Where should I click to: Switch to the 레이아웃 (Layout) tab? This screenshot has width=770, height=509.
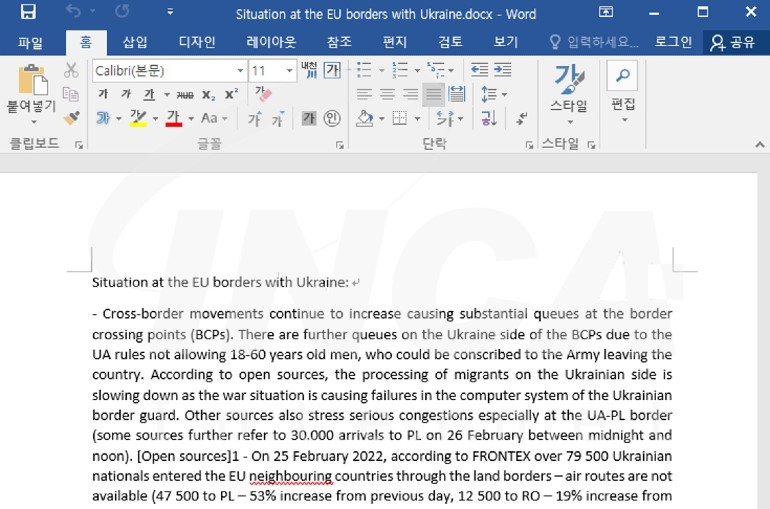271,42
